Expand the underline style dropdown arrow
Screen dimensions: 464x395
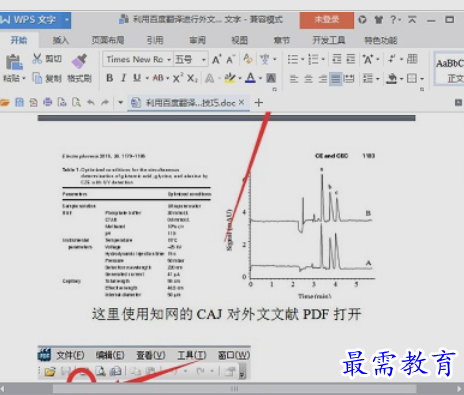tap(147, 79)
